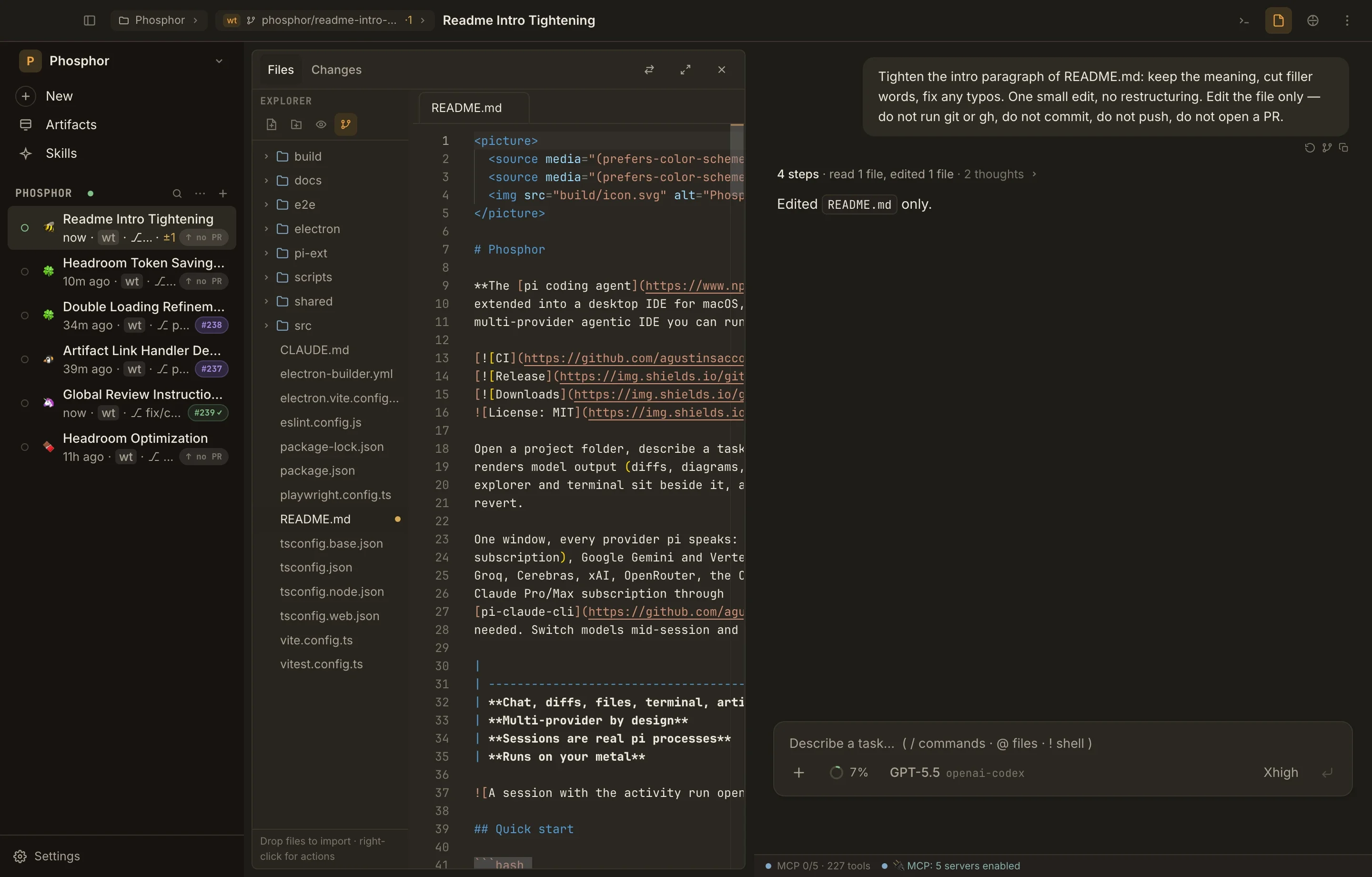1372x877 pixels.
Task: Open Settings at the bottom left
Action: pyautogui.click(x=47, y=856)
